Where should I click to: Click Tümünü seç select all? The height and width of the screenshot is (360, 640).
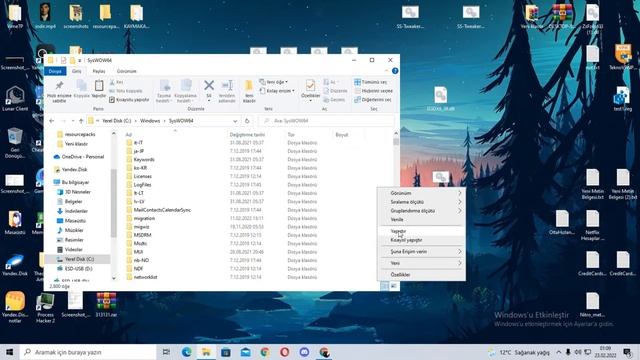(x=371, y=82)
